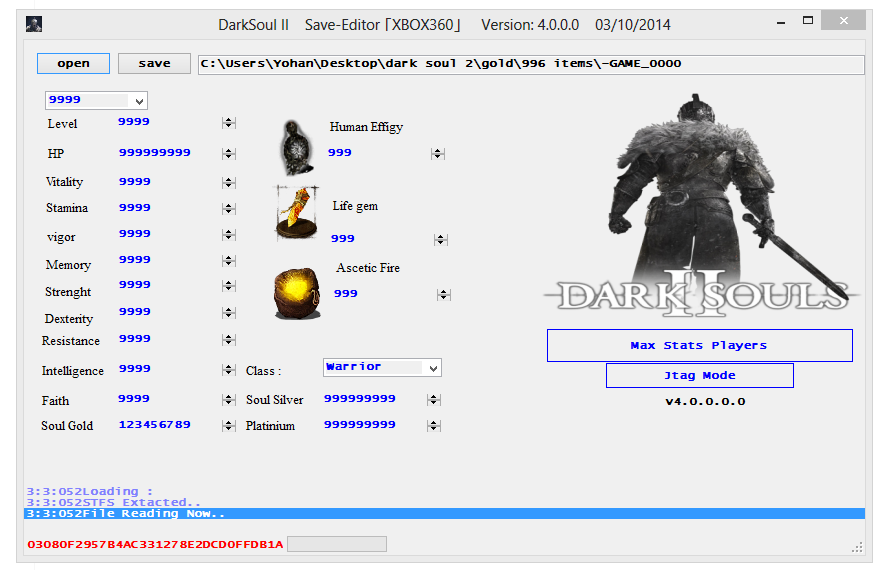Activate Jtag Mode button

point(699,375)
